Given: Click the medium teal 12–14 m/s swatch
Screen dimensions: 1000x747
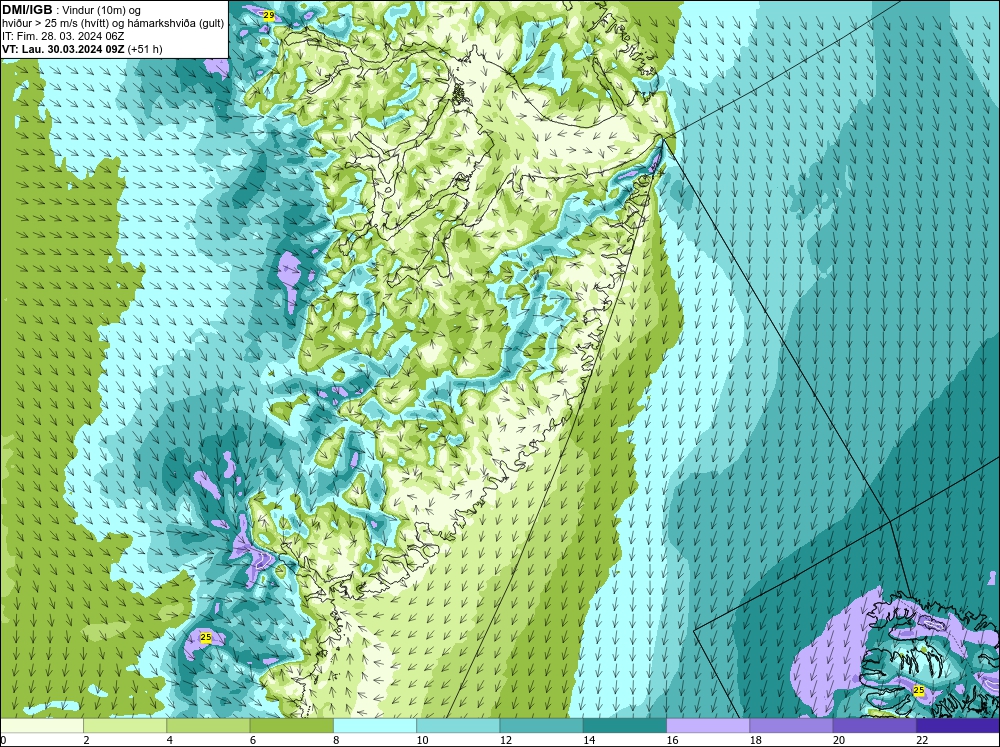Looking at the screenshot, I should coord(541,726).
